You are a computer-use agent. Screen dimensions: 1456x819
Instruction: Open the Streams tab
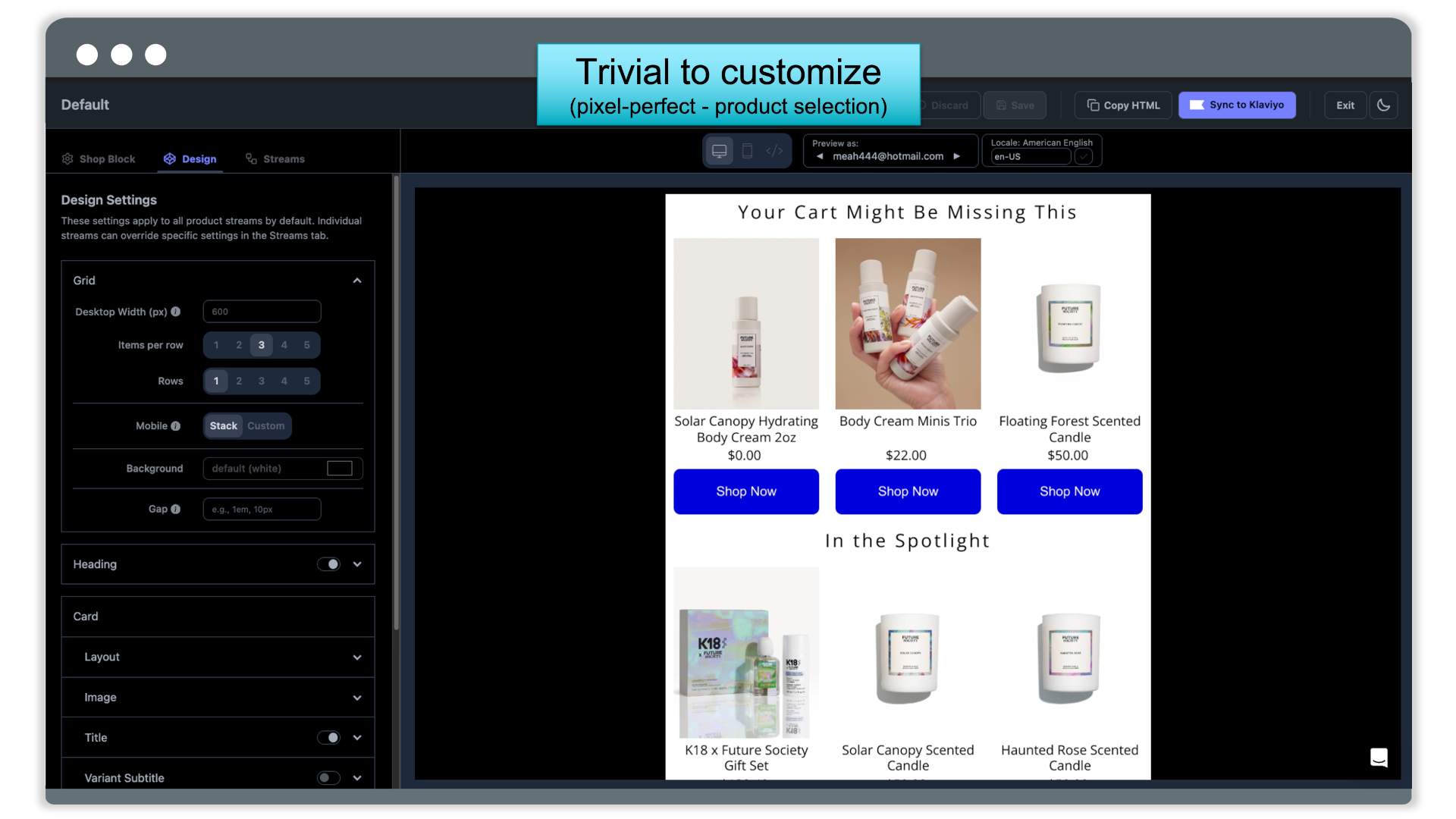coord(275,159)
